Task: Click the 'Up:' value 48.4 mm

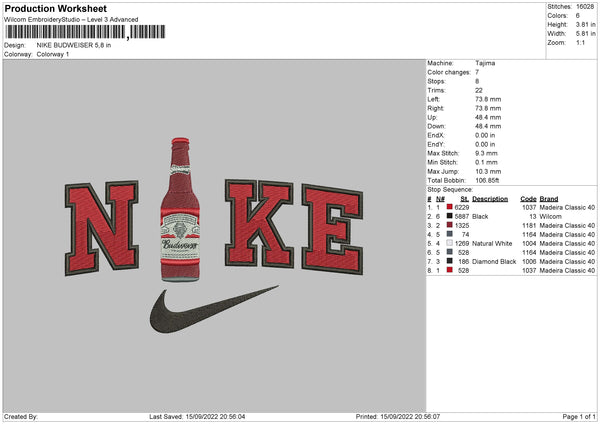Action: 488,117
